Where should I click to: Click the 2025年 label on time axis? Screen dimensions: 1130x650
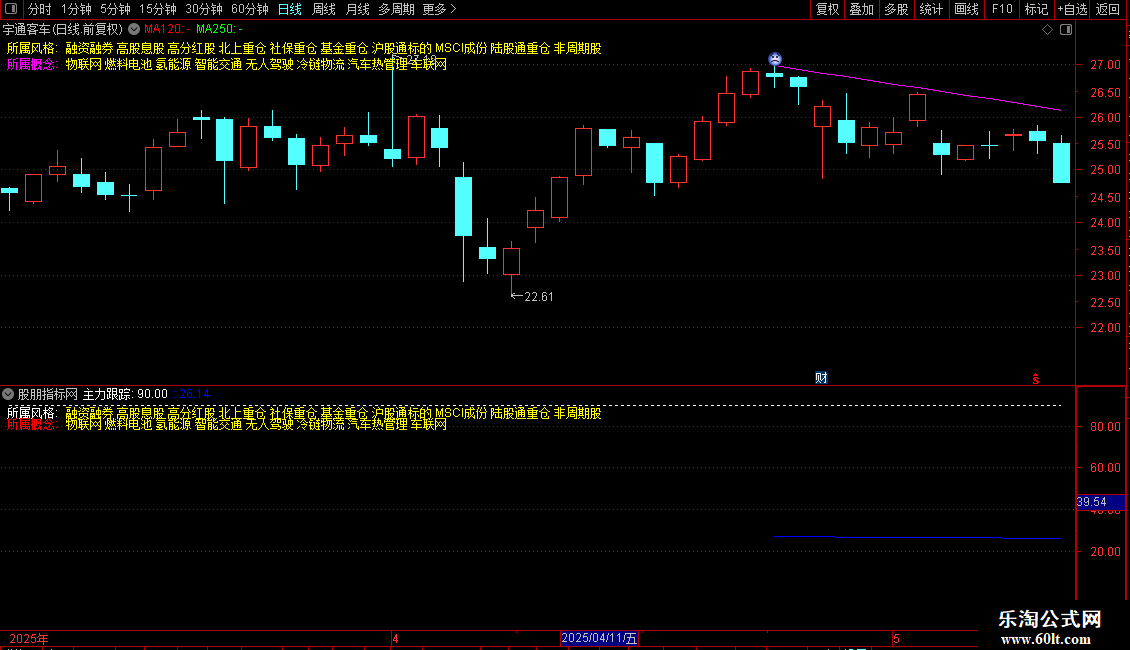[29, 639]
